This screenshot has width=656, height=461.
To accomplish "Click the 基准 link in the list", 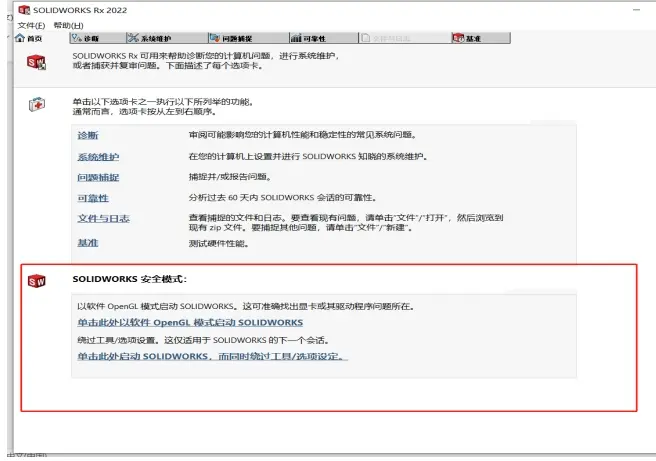I will (88, 243).
